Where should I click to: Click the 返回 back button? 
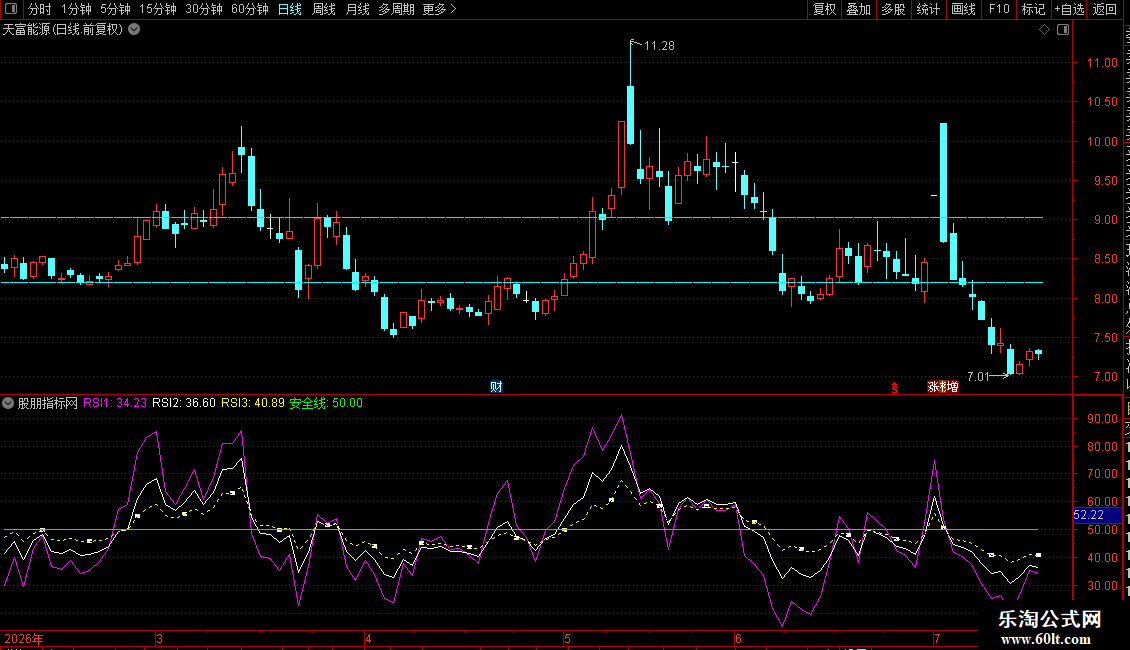tap(1104, 9)
